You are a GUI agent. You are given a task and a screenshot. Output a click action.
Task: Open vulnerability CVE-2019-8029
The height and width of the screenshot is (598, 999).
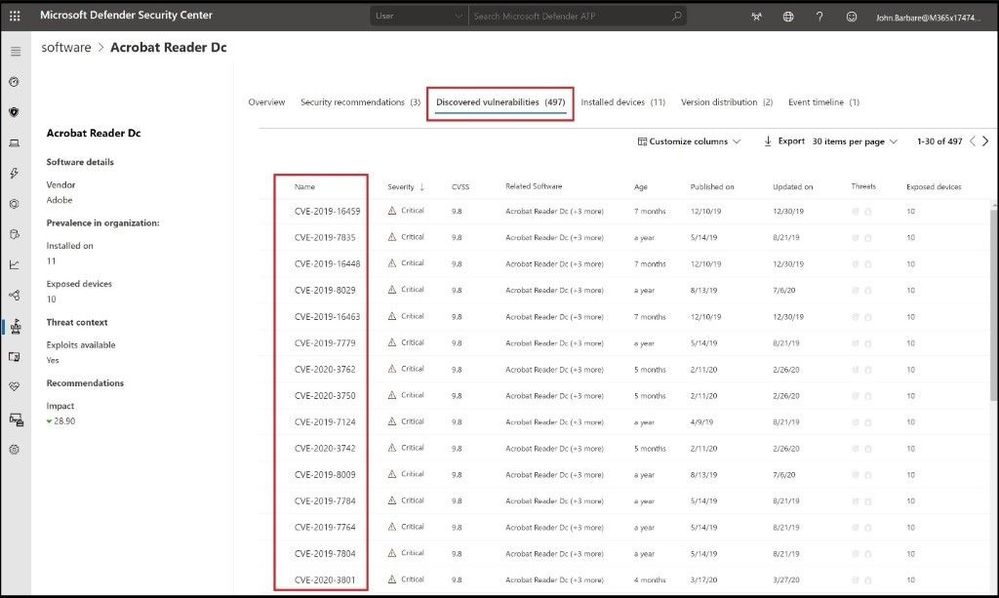[325, 290]
